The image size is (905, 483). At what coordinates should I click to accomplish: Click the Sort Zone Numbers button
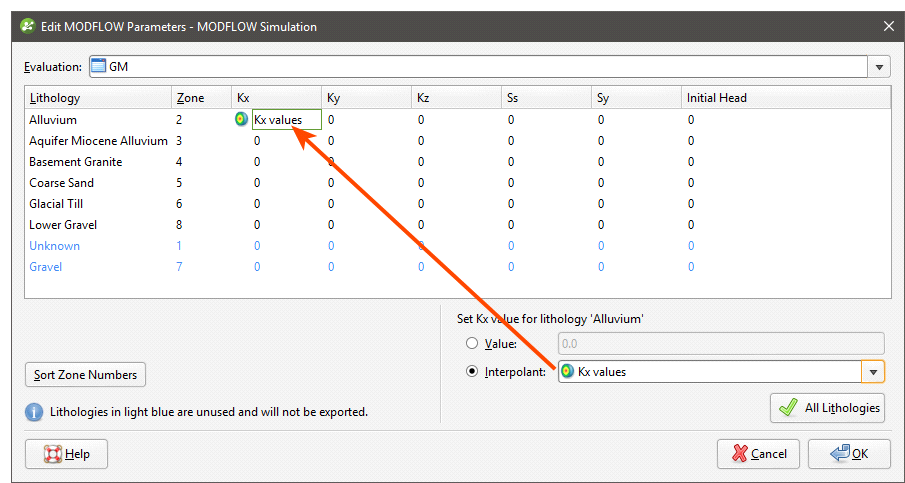[85, 375]
